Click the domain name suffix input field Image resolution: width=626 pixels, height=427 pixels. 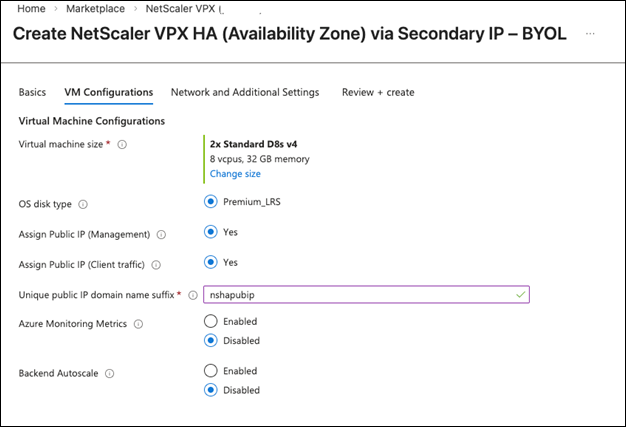click(366, 295)
